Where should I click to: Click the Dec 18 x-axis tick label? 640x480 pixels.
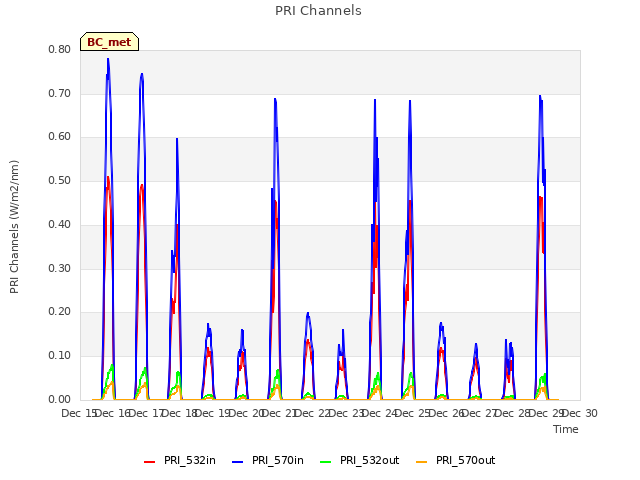[179, 413]
